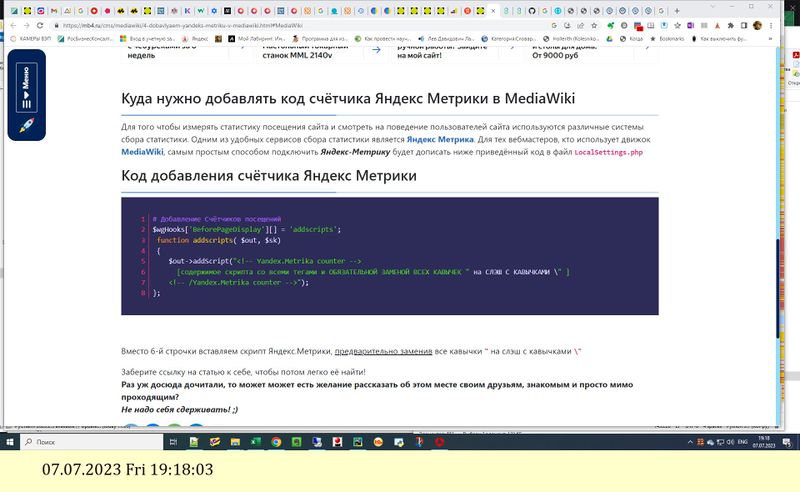Open the notification center icon
800x492 pixels.
(787, 442)
